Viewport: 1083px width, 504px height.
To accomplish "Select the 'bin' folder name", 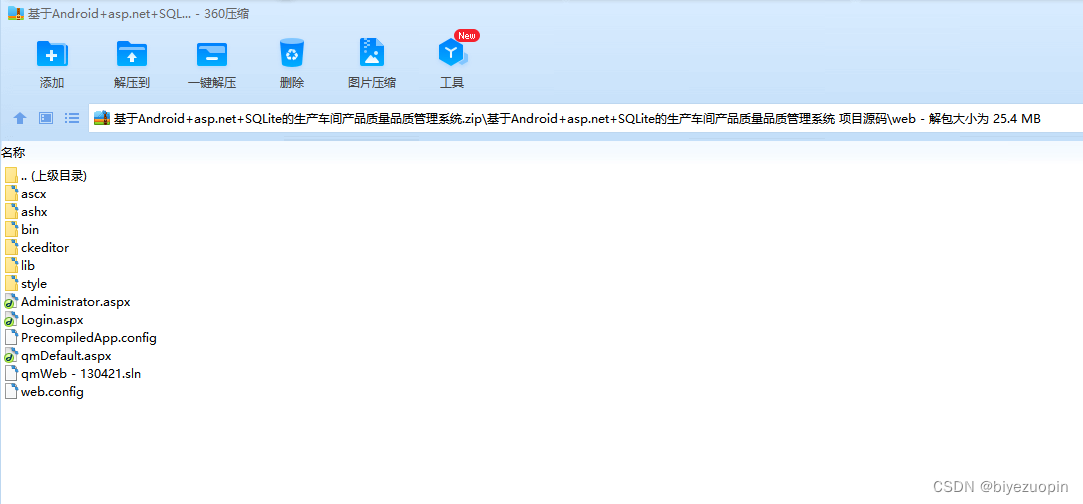I will point(30,230).
